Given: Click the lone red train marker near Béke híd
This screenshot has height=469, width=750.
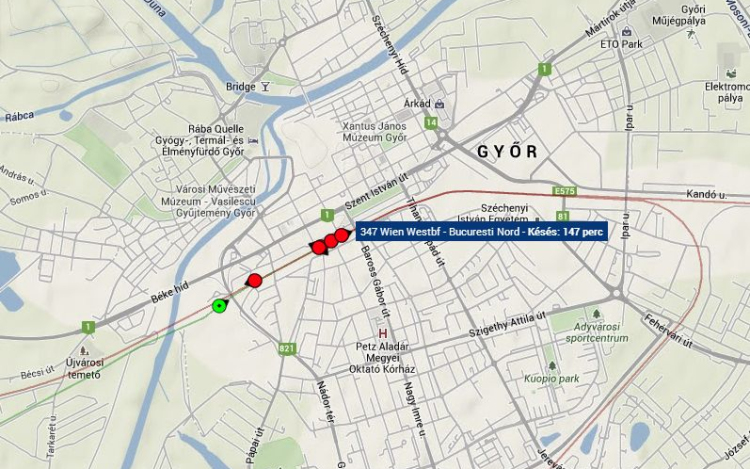Looking at the screenshot, I should 255,281.
